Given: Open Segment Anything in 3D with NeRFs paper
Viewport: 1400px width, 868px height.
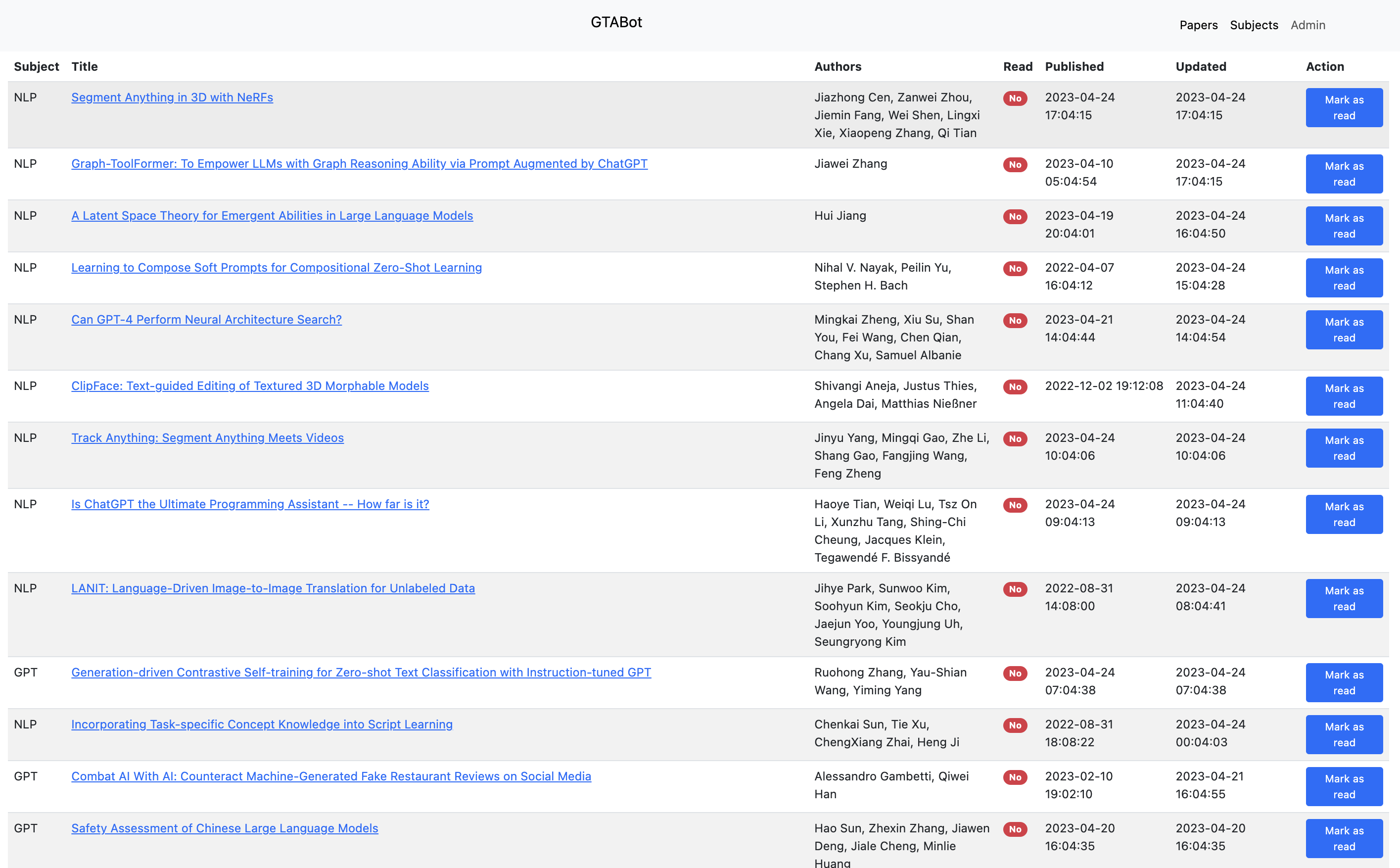Looking at the screenshot, I should coord(172,97).
